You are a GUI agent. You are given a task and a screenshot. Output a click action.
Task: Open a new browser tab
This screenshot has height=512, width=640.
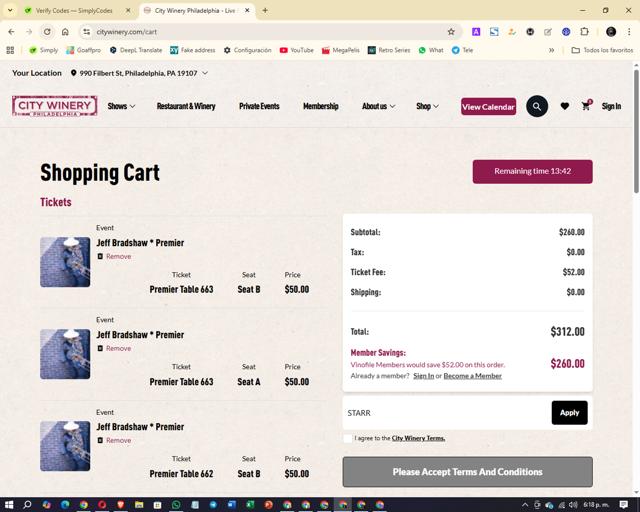[265, 11]
